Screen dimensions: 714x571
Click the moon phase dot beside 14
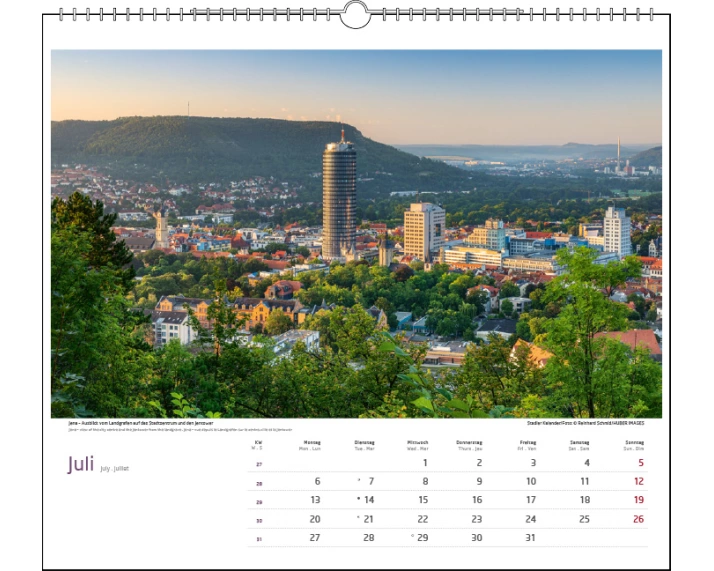(x=358, y=499)
